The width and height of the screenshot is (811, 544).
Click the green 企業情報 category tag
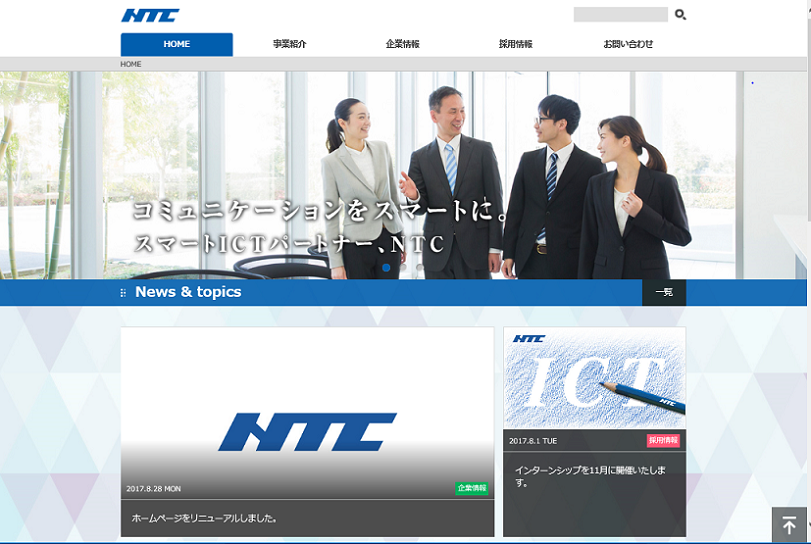[472, 488]
